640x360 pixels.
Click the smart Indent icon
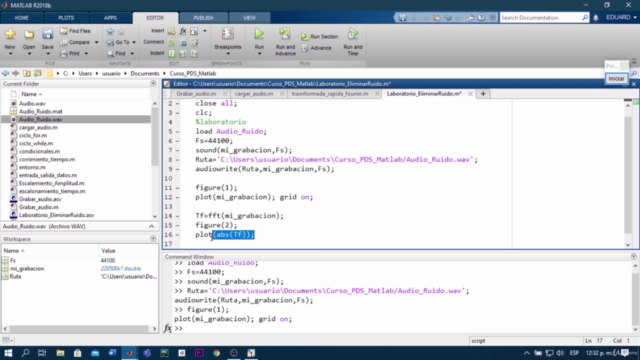pos(171,53)
